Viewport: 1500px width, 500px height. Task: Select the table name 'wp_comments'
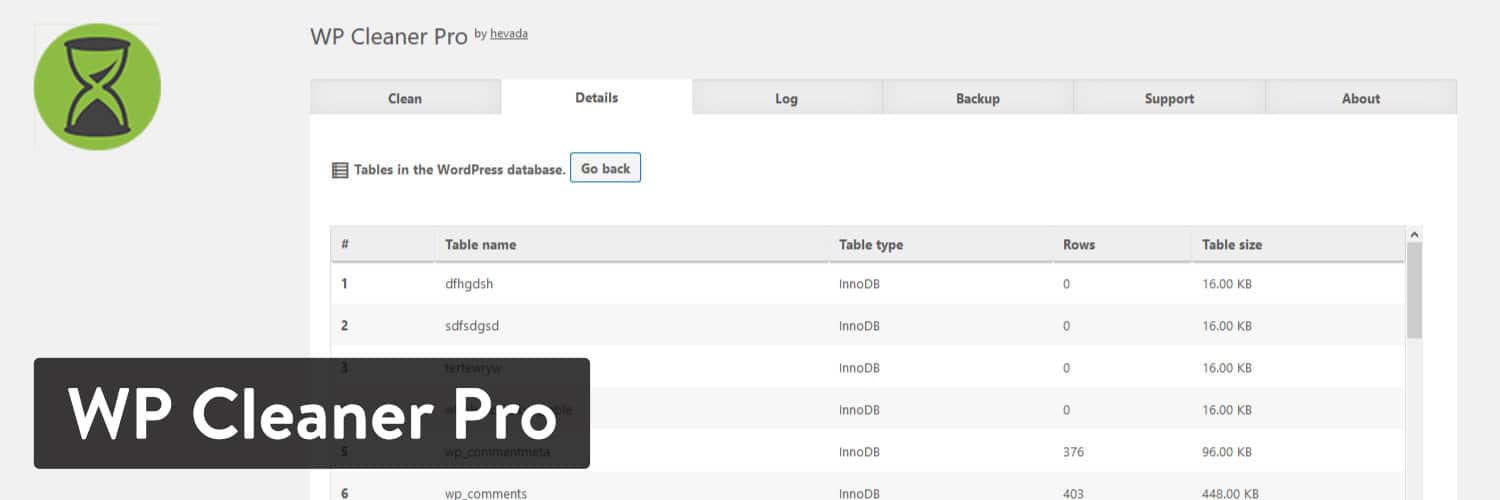[486, 494]
